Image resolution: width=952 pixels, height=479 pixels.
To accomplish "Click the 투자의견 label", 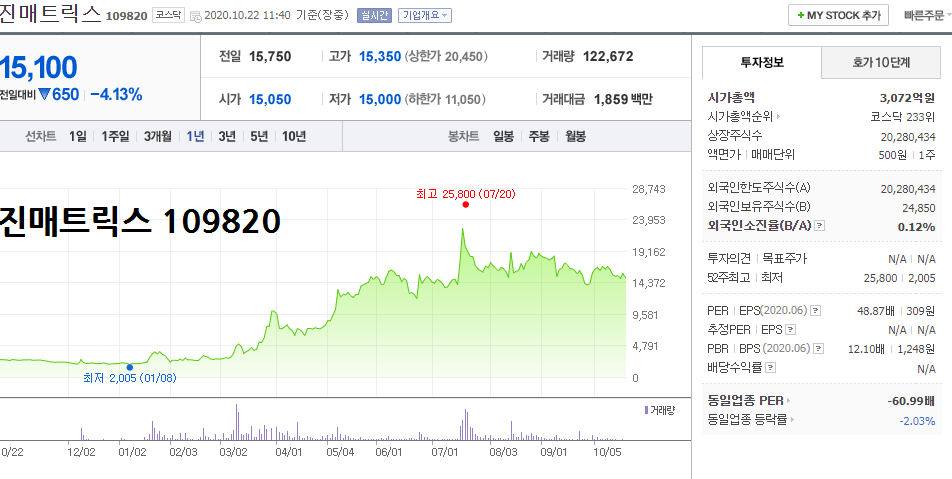I will (x=729, y=259).
